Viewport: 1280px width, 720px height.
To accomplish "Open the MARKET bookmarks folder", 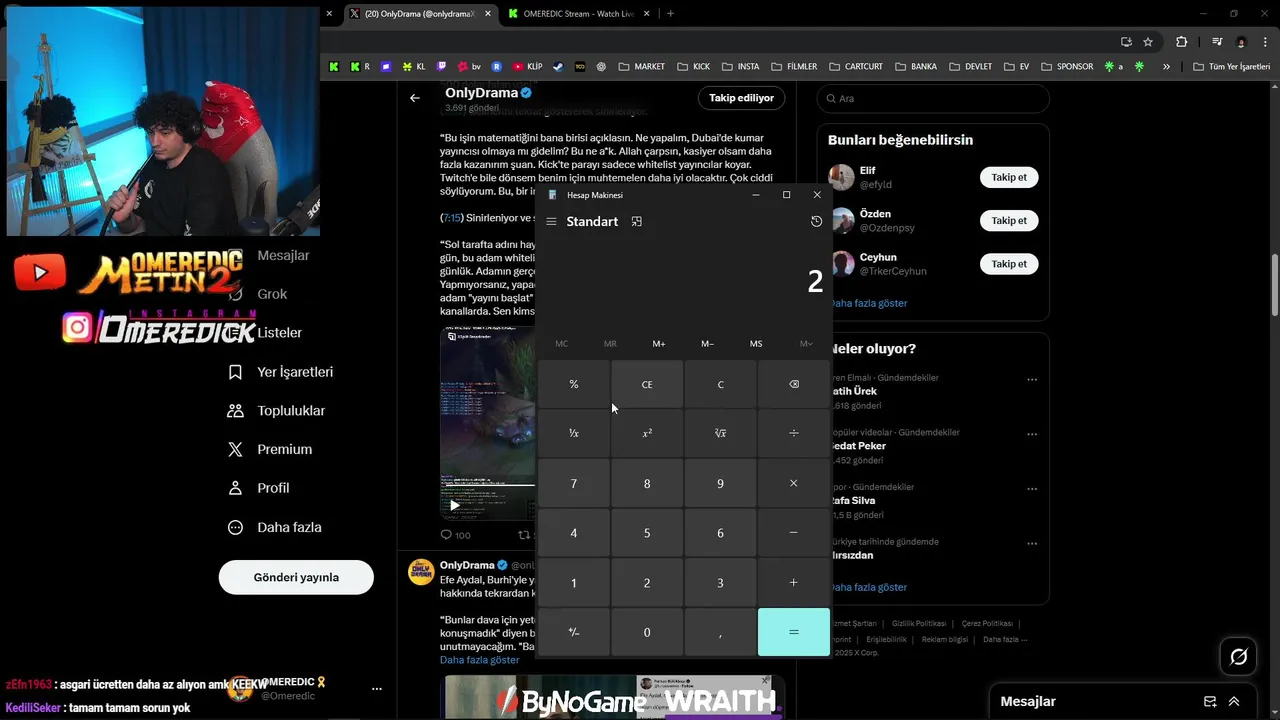I will (x=641, y=67).
